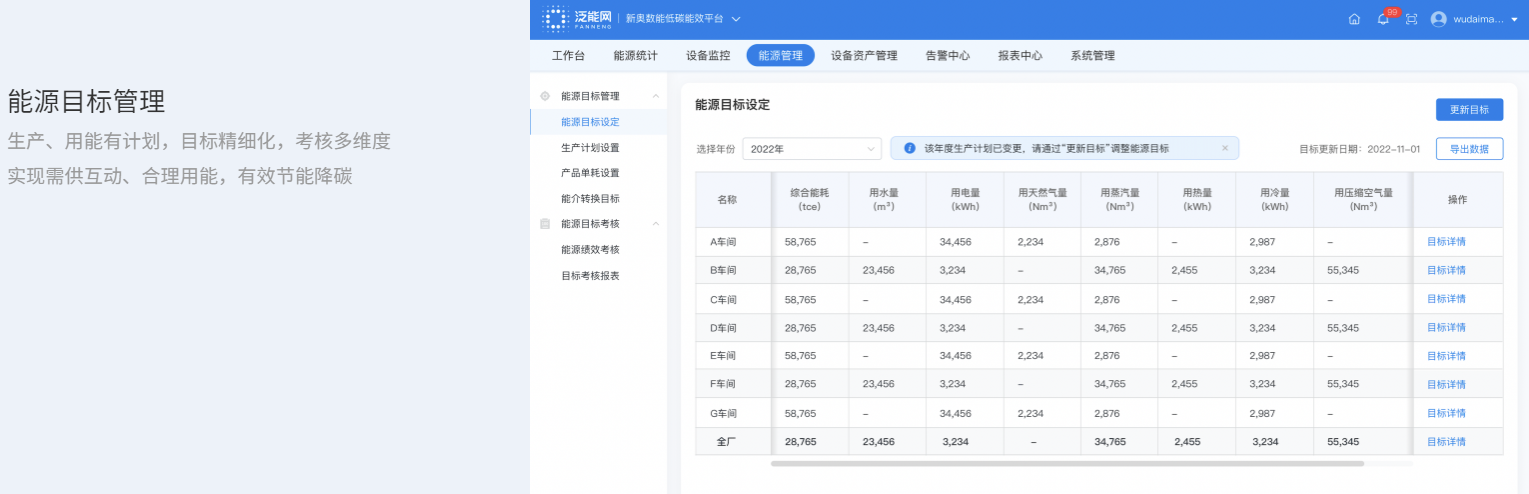The height and width of the screenshot is (494, 1529).
Task: Click the 导出数据 button
Action: tap(1469, 149)
